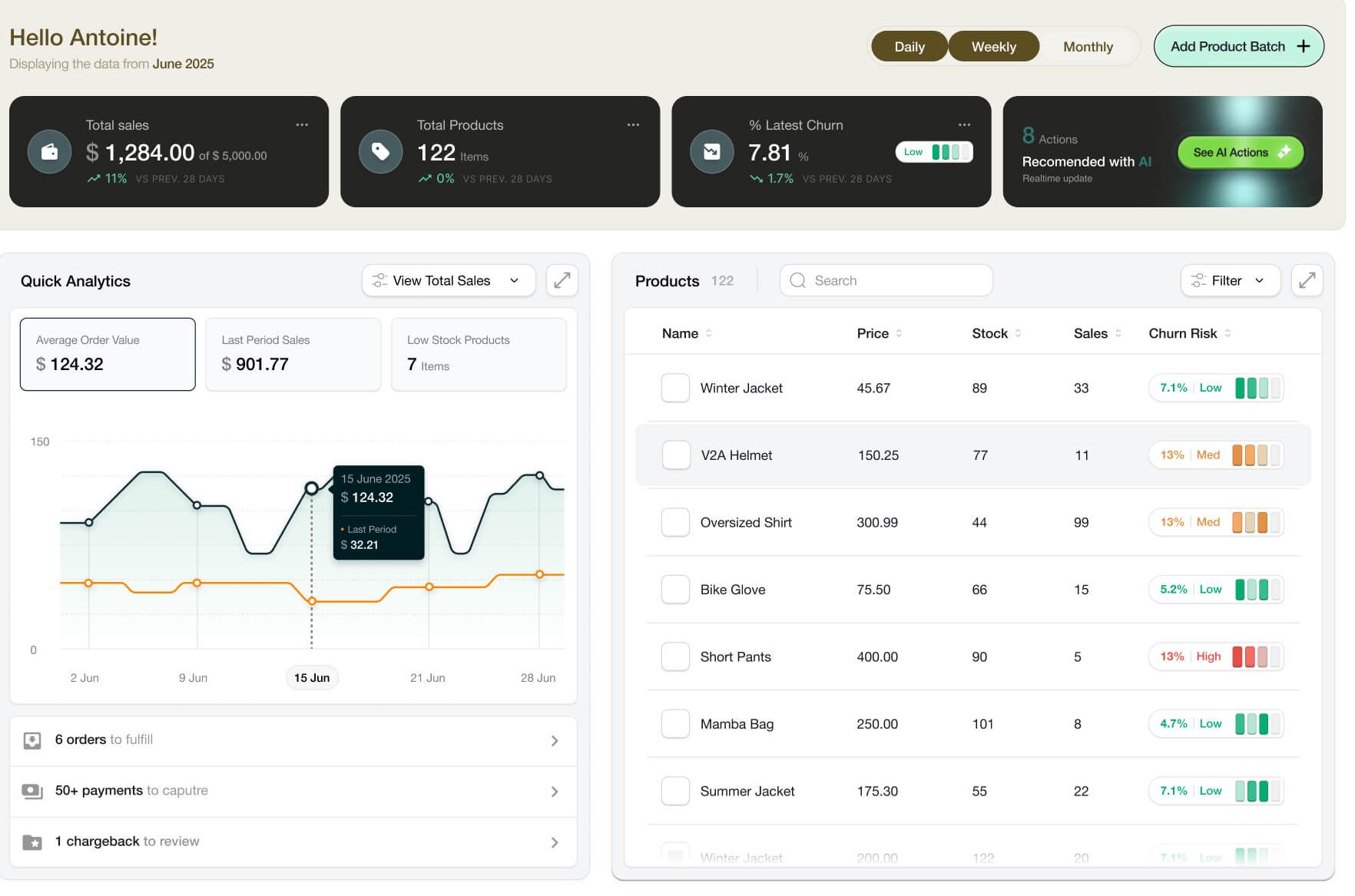Click the Total Products tag icon
The height and width of the screenshot is (896, 1355).
(380, 152)
